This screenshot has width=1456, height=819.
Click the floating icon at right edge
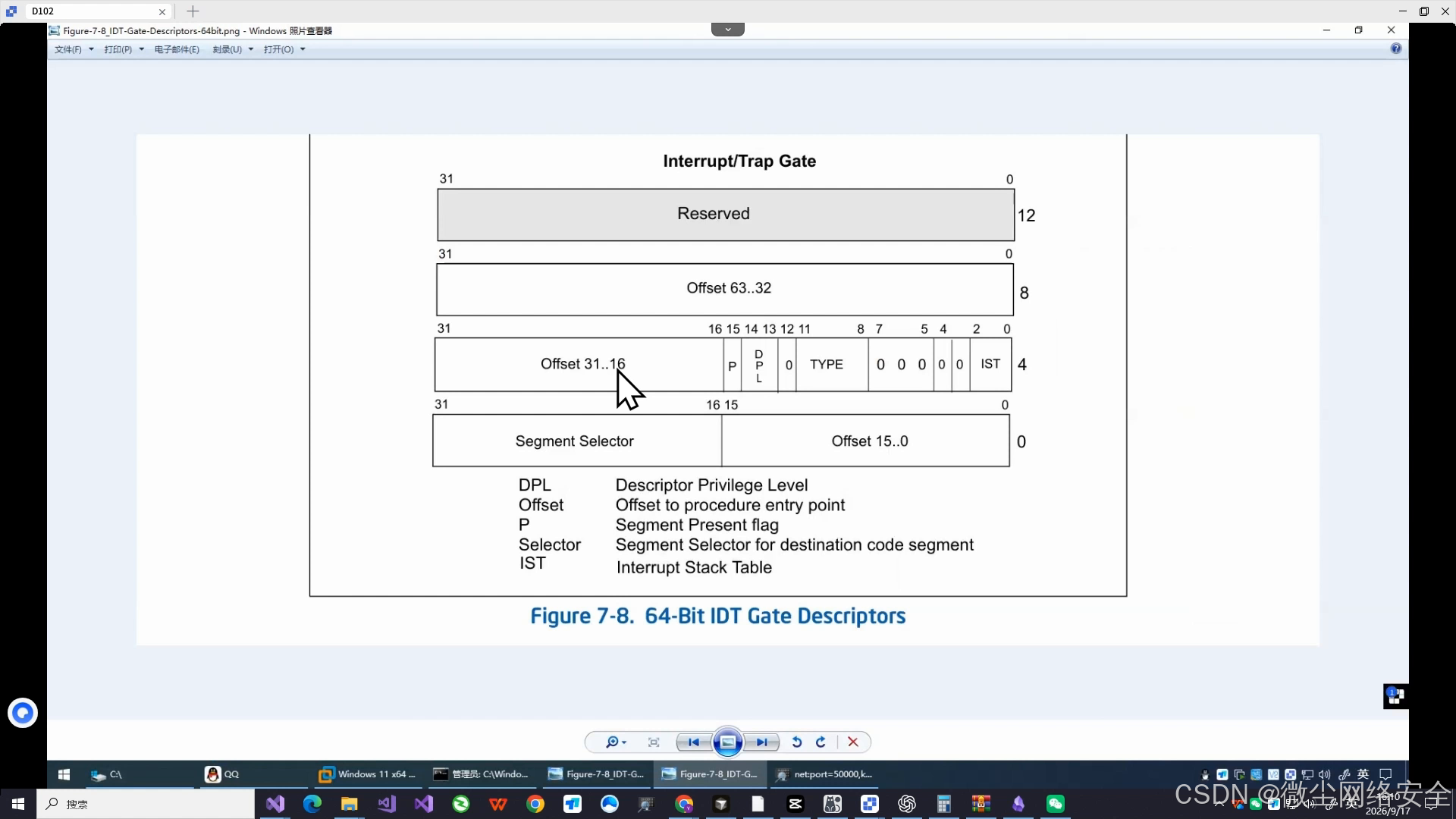[x=1395, y=696]
